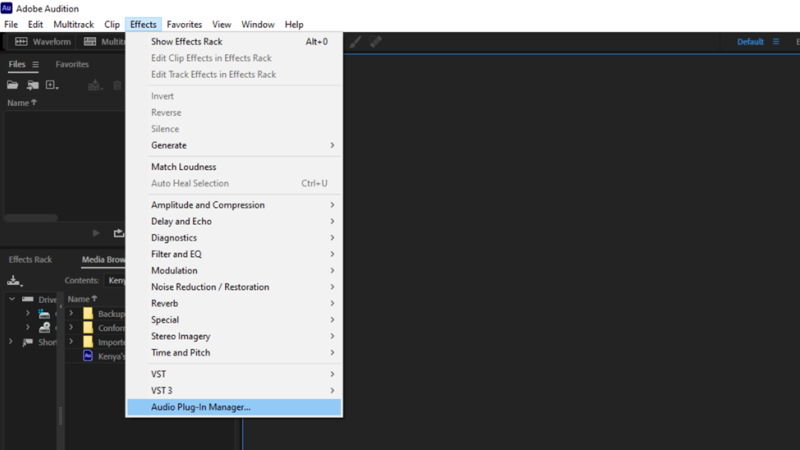This screenshot has width=800, height=450.
Task: Open the Favorites menu in menu bar
Action: [184, 24]
